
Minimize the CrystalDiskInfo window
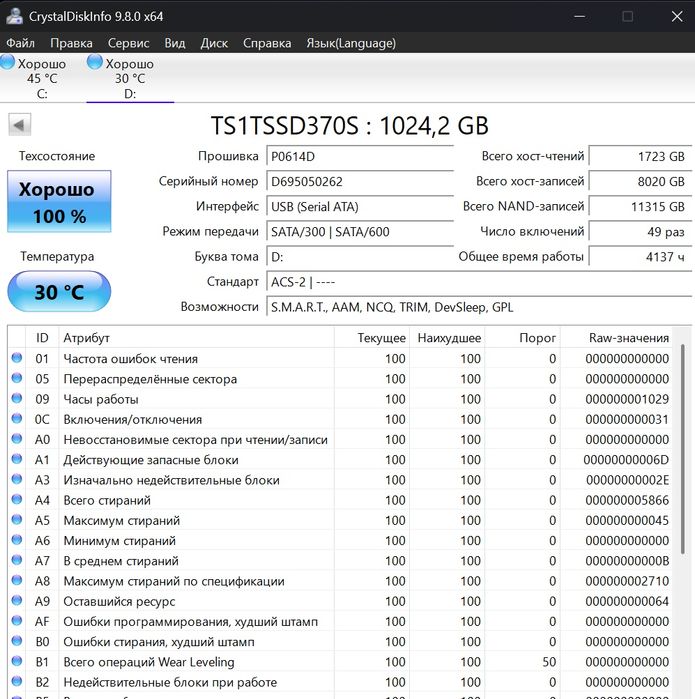[580, 16]
